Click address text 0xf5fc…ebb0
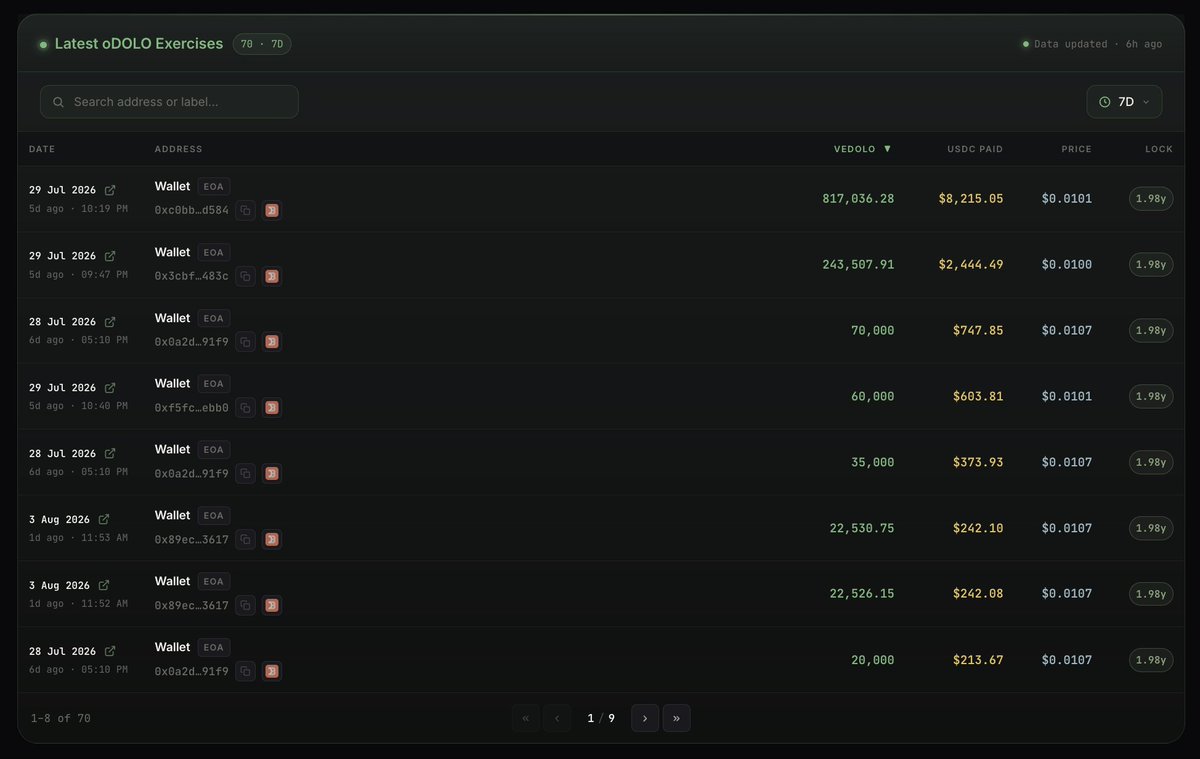 [191, 408]
